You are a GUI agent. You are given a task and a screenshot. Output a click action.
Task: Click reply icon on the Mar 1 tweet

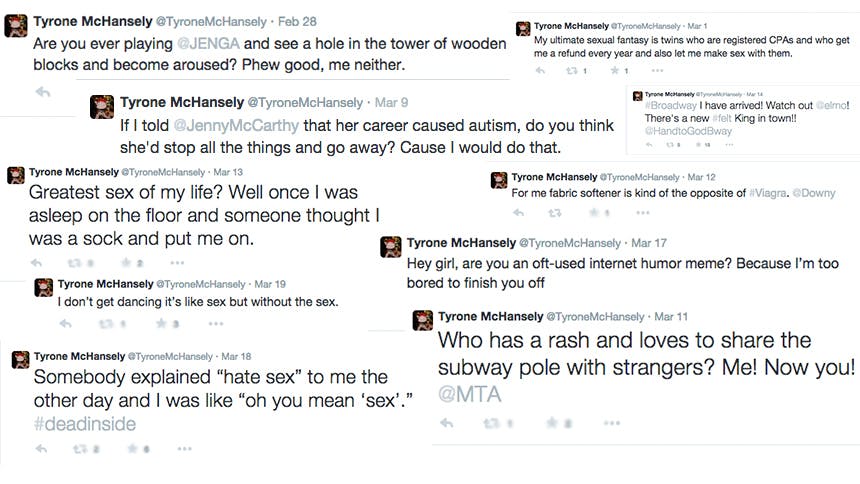point(540,71)
